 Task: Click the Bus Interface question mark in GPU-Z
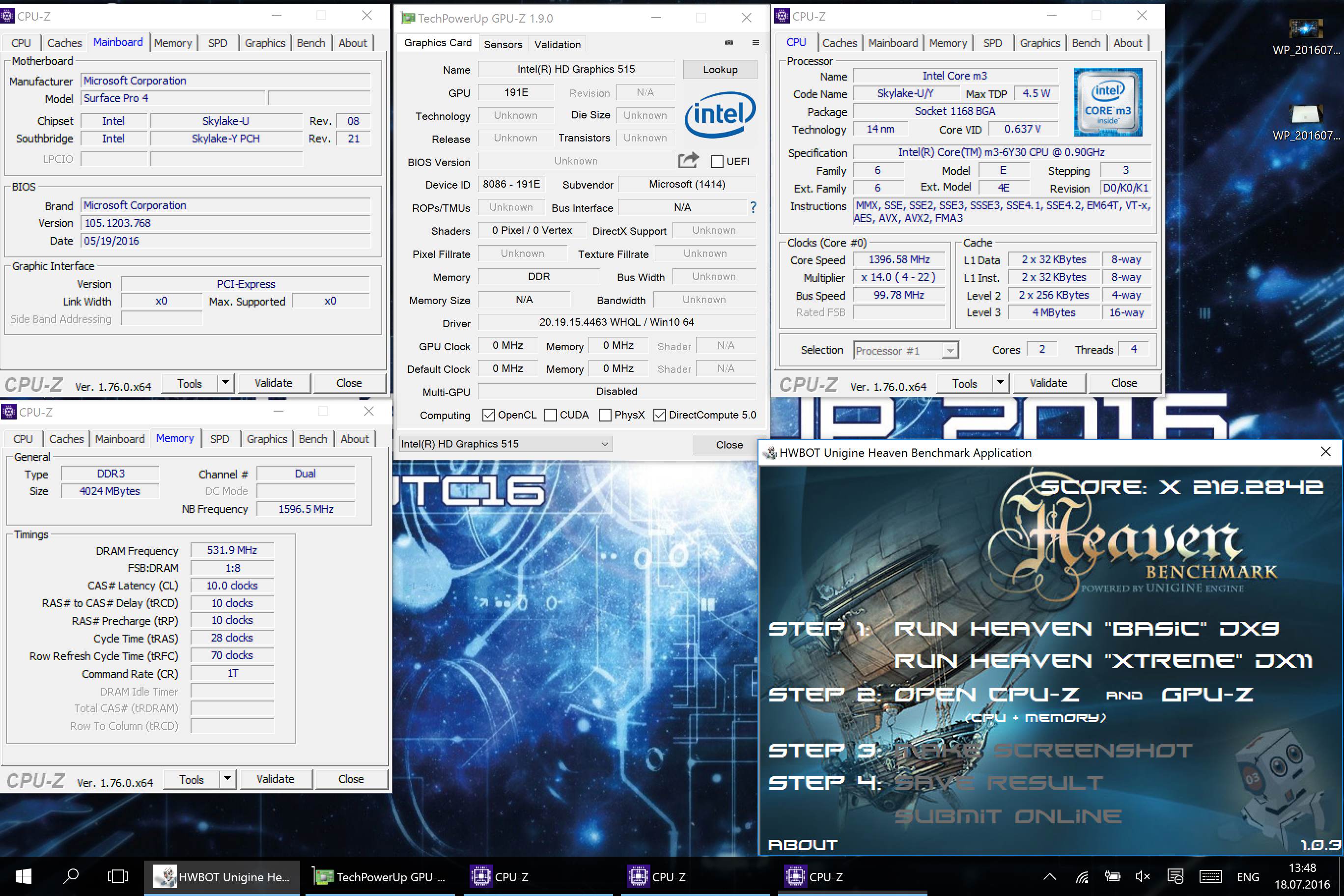pos(753,207)
